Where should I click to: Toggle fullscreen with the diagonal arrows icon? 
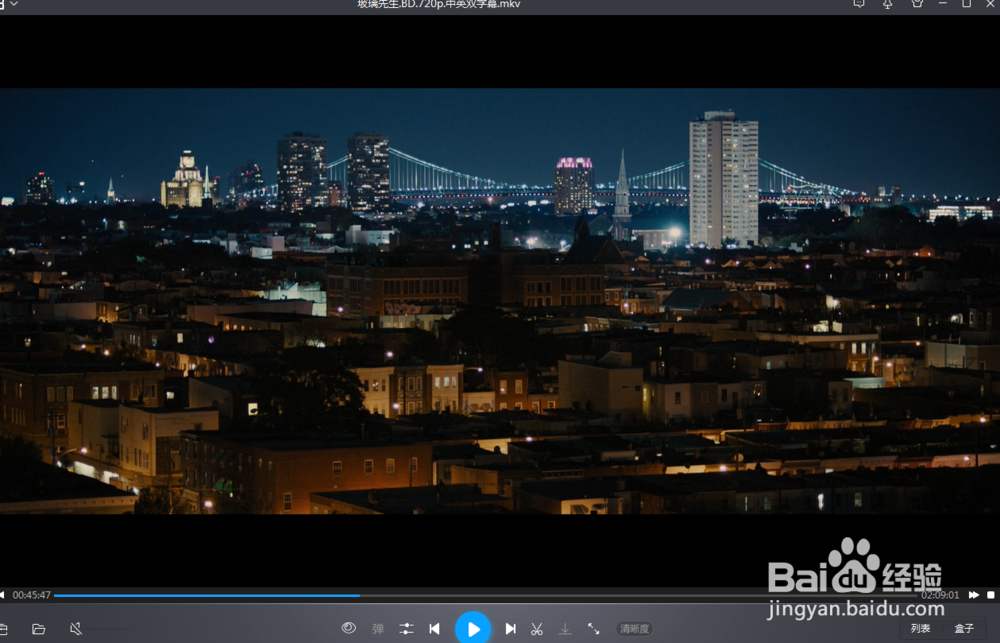point(593,628)
